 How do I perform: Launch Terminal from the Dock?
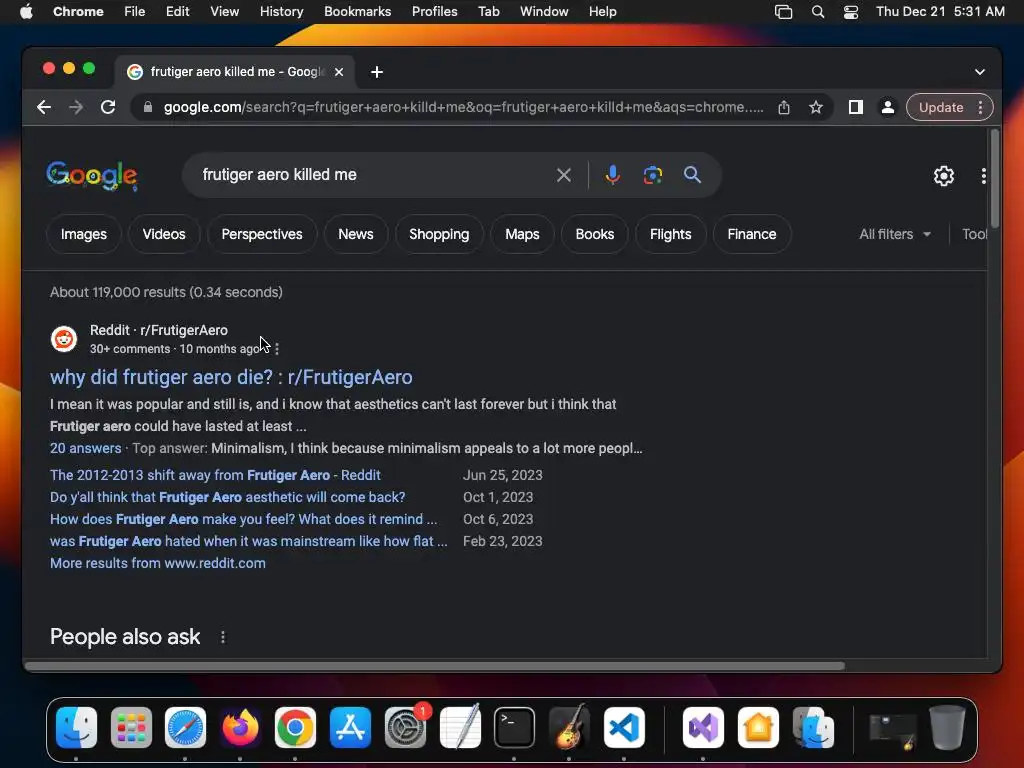pos(515,728)
